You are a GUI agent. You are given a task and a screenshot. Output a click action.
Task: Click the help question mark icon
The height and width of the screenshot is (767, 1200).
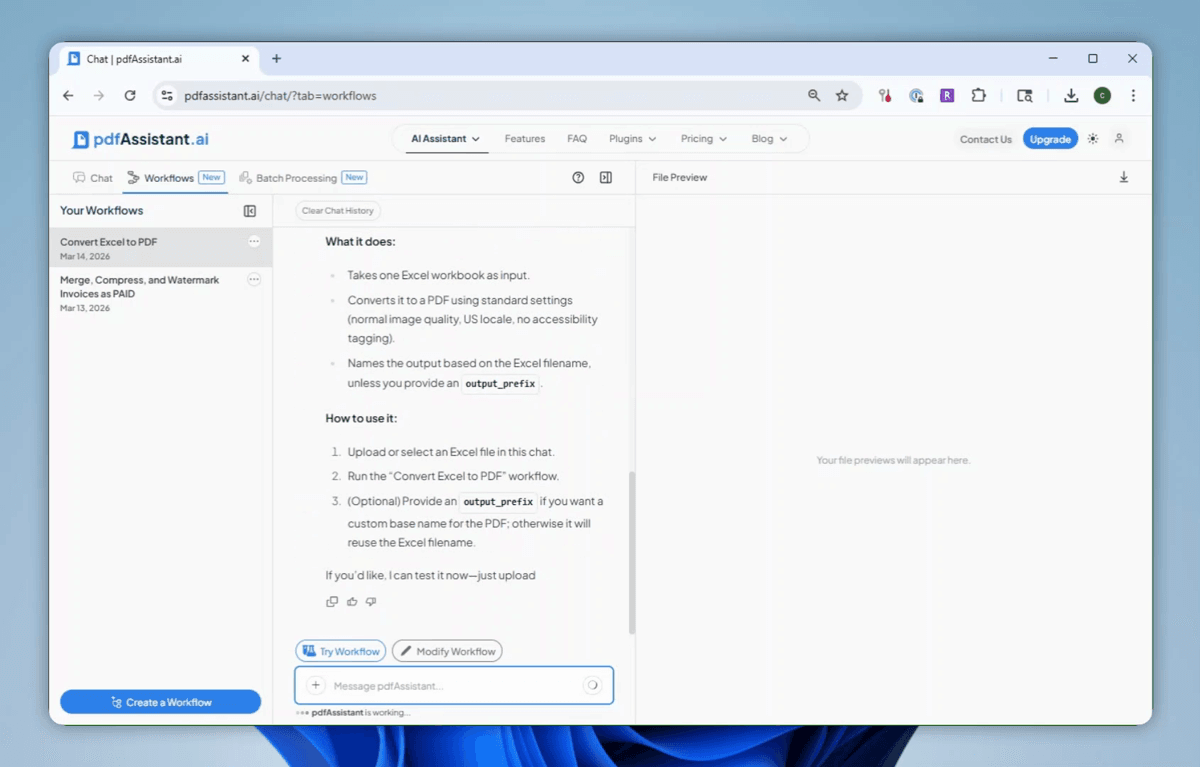tap(578, 177)
